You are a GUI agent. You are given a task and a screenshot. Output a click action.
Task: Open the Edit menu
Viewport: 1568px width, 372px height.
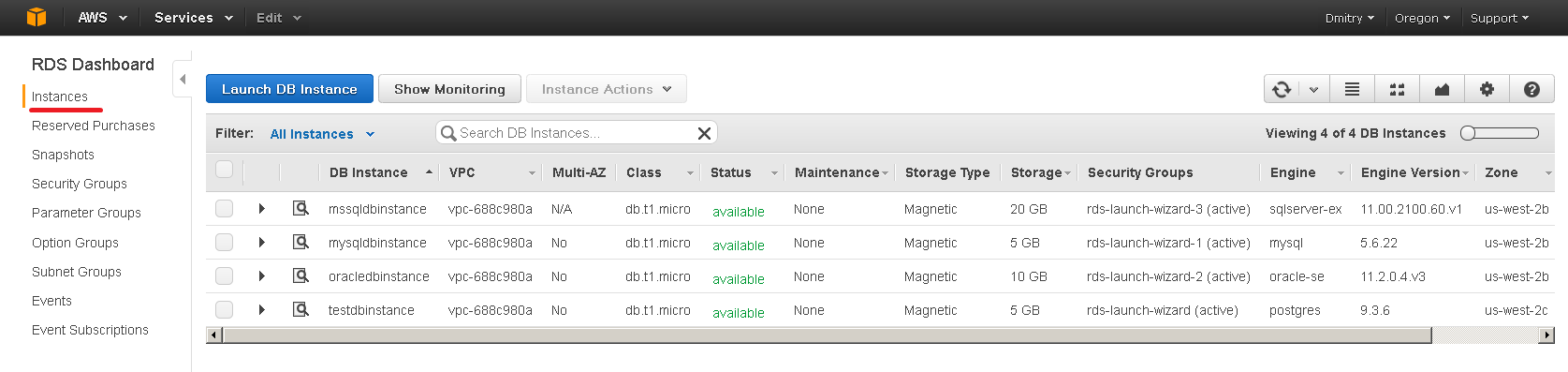click(x=278, y=18)
